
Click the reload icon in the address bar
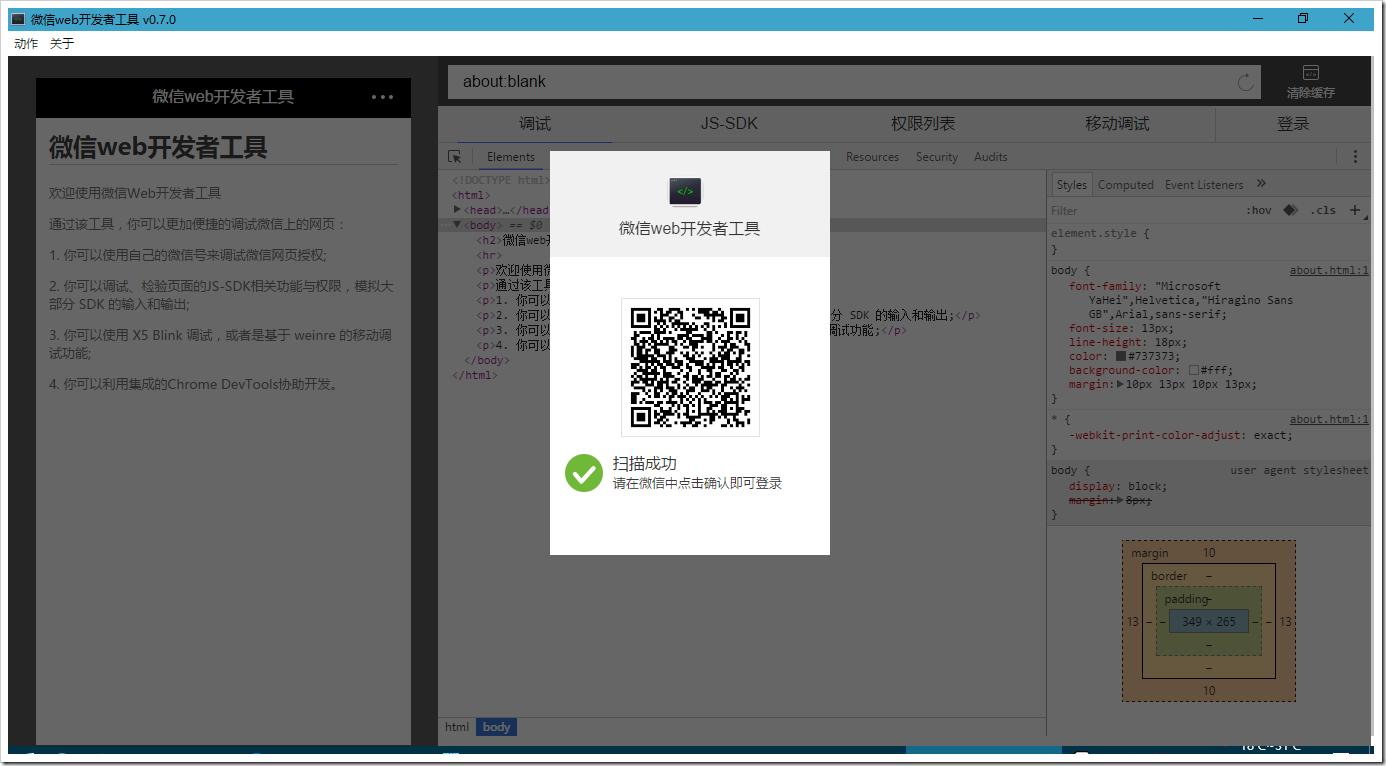pyautogui.click(x=1245, y=82)
